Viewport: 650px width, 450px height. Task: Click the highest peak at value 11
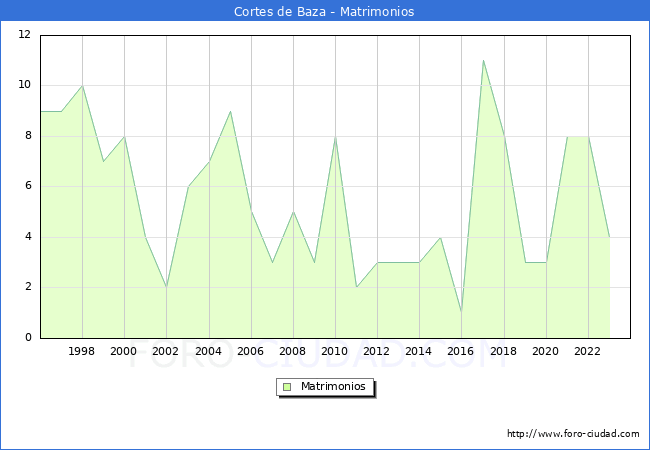483,60
